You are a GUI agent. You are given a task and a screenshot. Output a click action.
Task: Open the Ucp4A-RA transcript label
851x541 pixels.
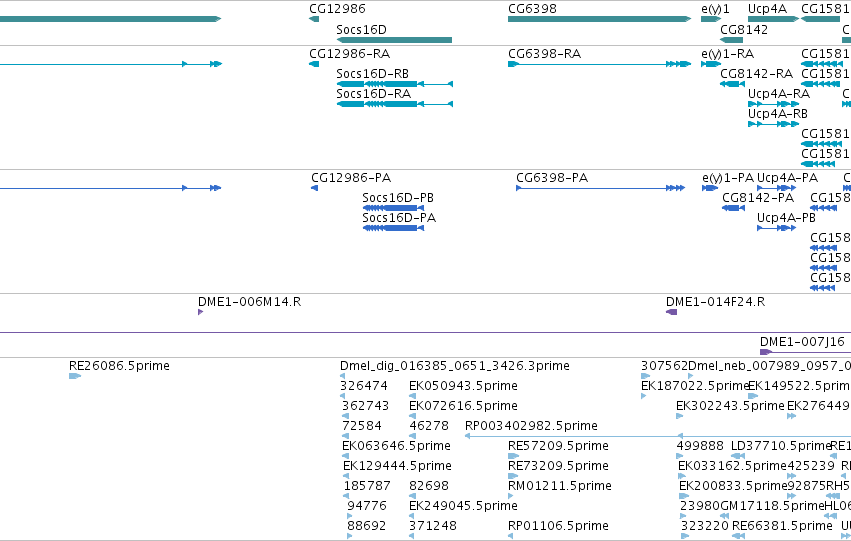click(x=778, y=93)
